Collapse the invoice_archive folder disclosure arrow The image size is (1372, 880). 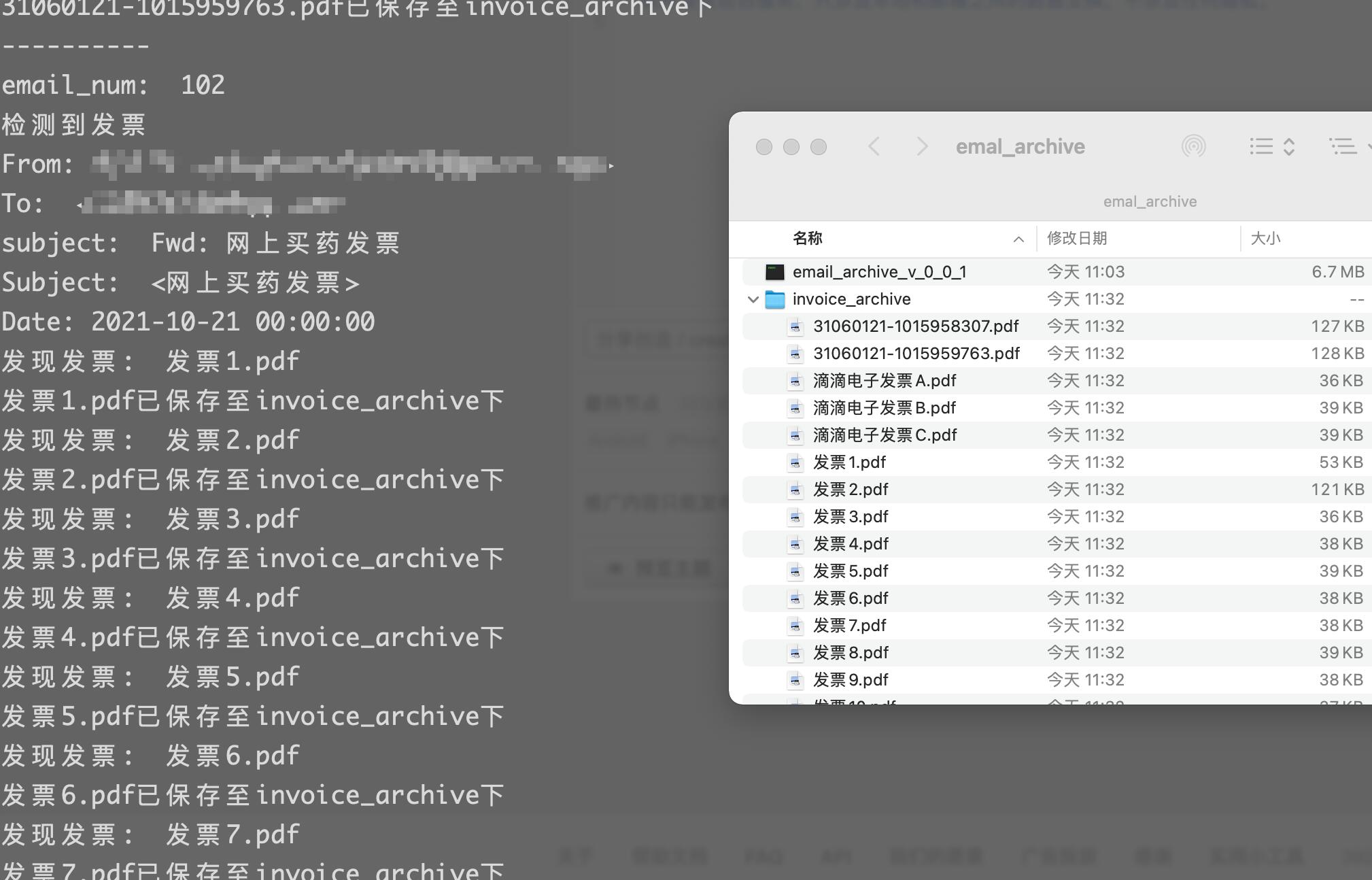(753, 299)
